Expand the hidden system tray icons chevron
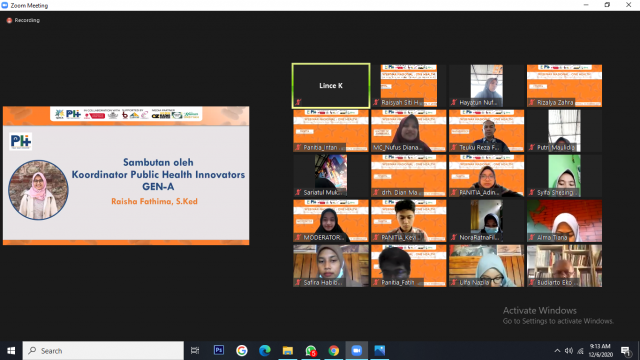 click(x=557, y=351)
